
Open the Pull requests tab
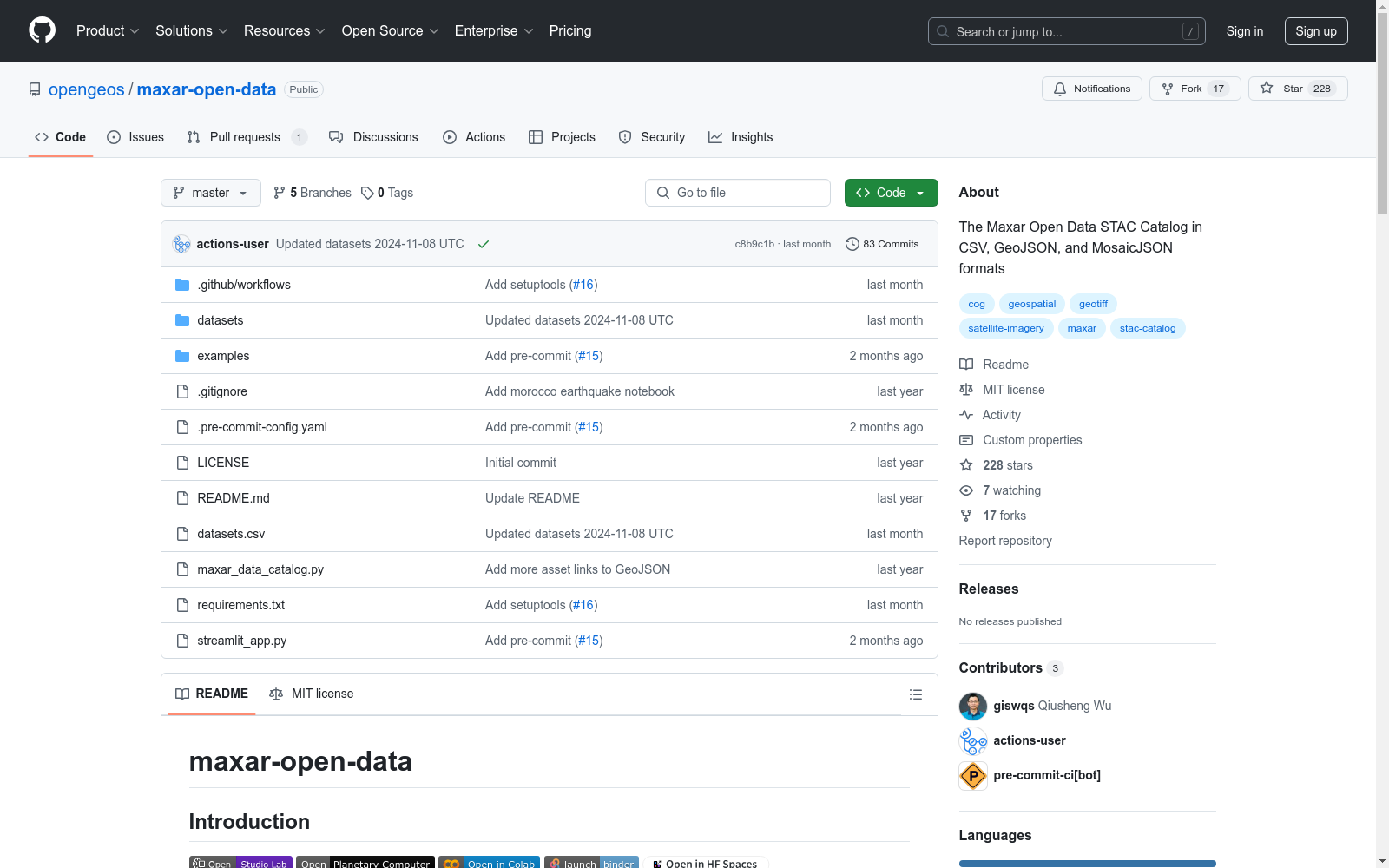point(246,137)
